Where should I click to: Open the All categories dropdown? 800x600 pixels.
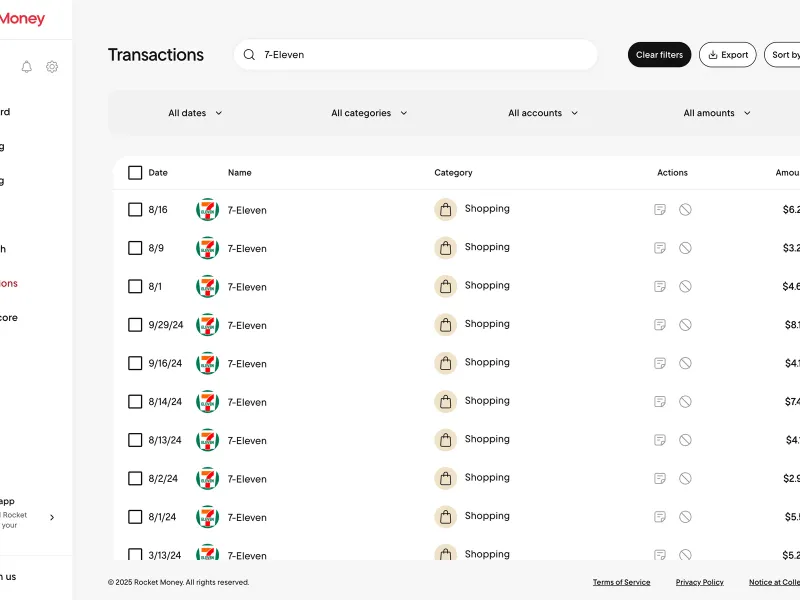(x=369, y=113)
